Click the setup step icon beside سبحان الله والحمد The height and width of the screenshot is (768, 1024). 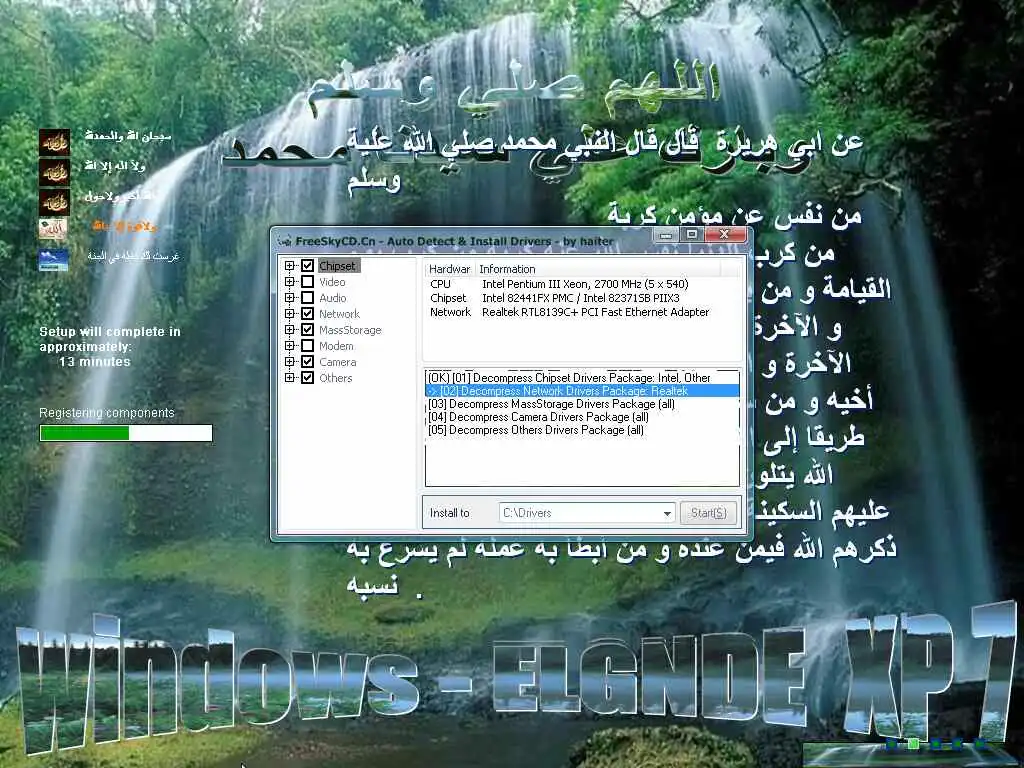pos(54,142)
